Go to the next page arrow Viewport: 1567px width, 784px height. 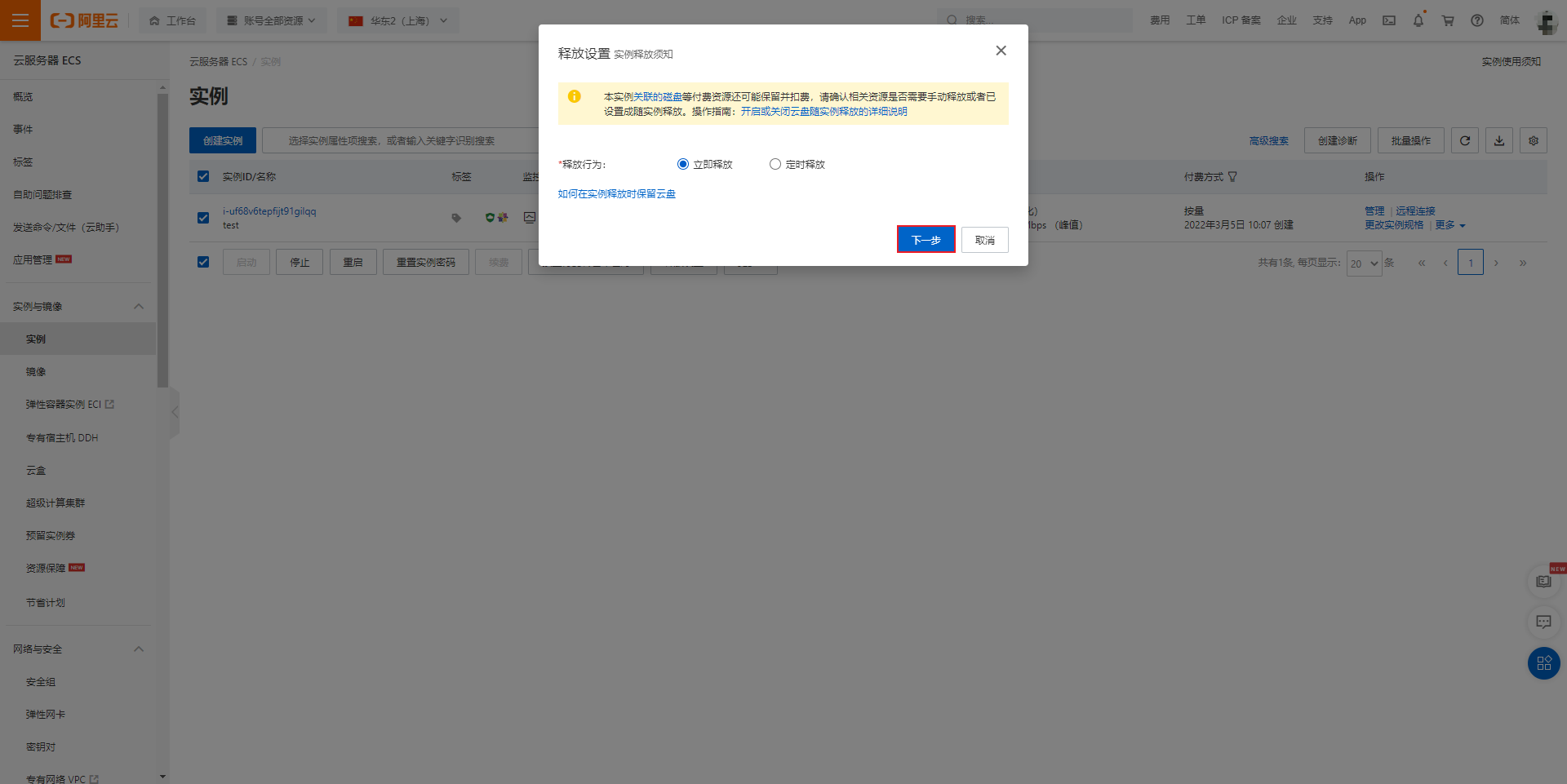(1496, 263)
